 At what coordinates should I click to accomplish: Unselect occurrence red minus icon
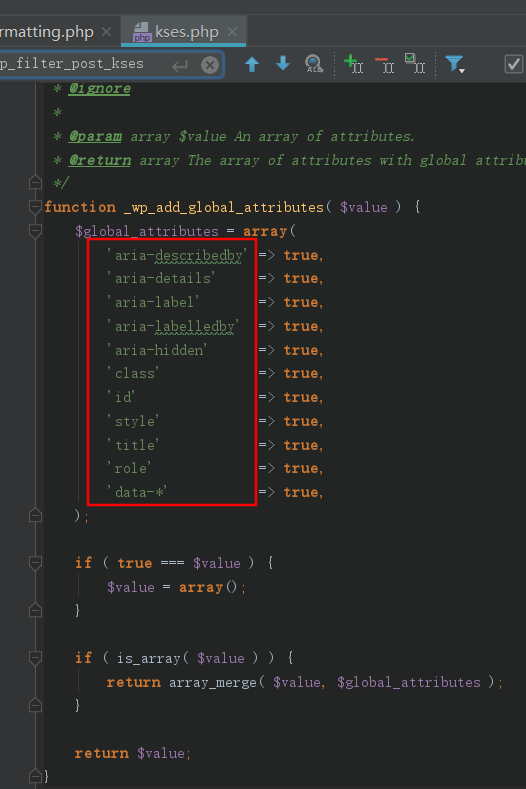tap(385, 64)
